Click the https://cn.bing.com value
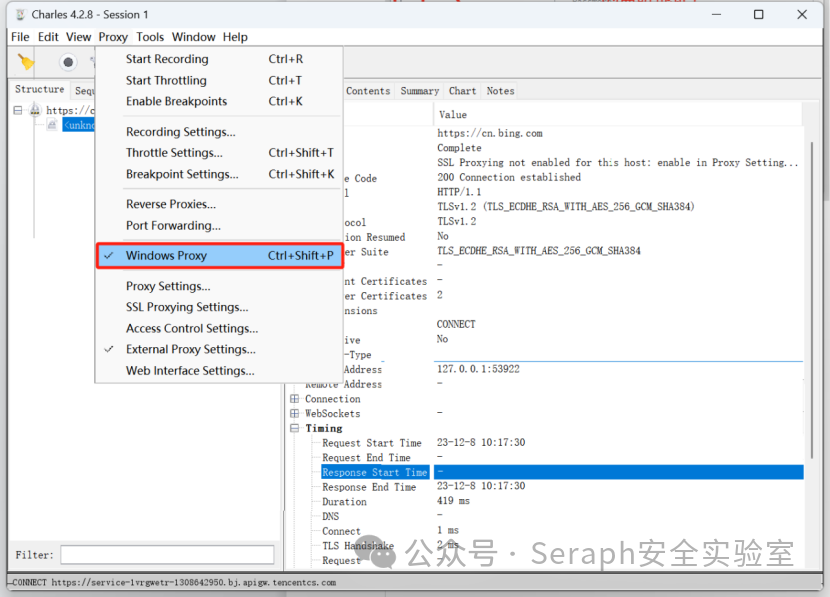The image size is (830, 597). [x=490, y=133]
